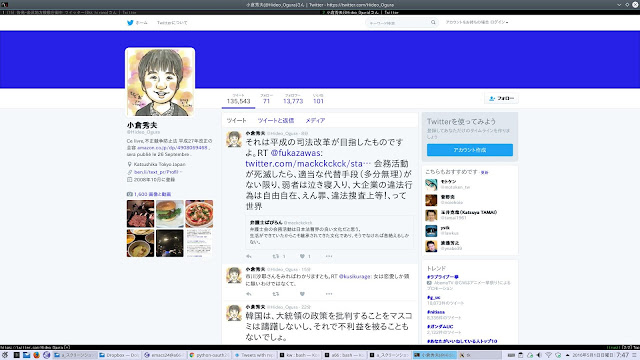Open more options on the first tweet
Image resolution: width=640 pixels, height=360 pixels.
pyautogui.click(x=329, y=256)
